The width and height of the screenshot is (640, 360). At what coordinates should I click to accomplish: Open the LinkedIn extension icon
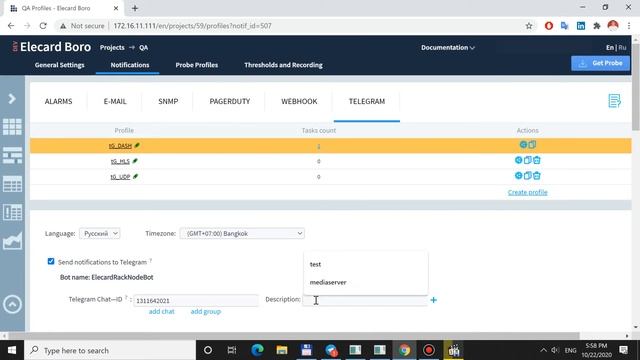coord(580,26)
